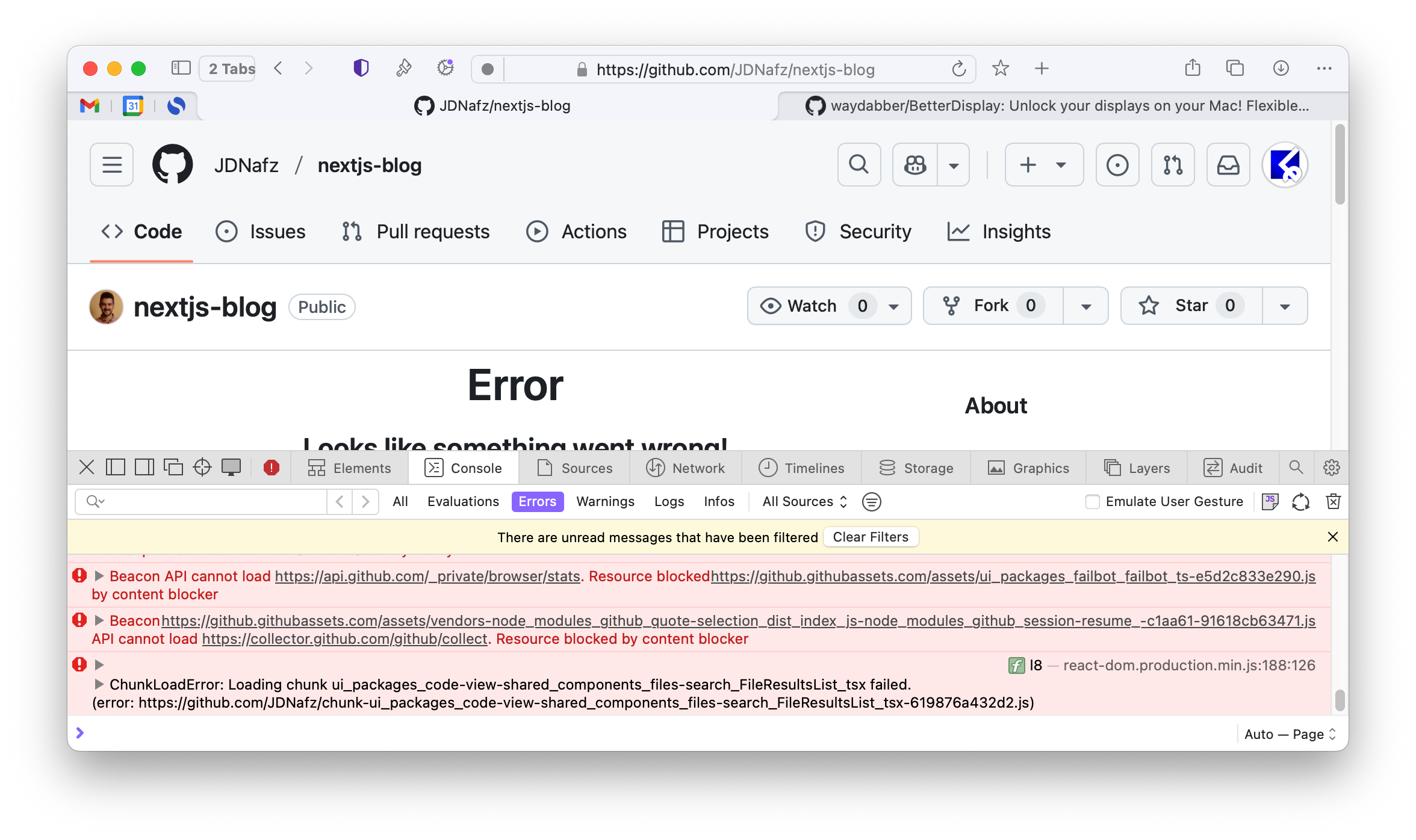Open Web Inspector settings gear

click(x=1331, y=468)
